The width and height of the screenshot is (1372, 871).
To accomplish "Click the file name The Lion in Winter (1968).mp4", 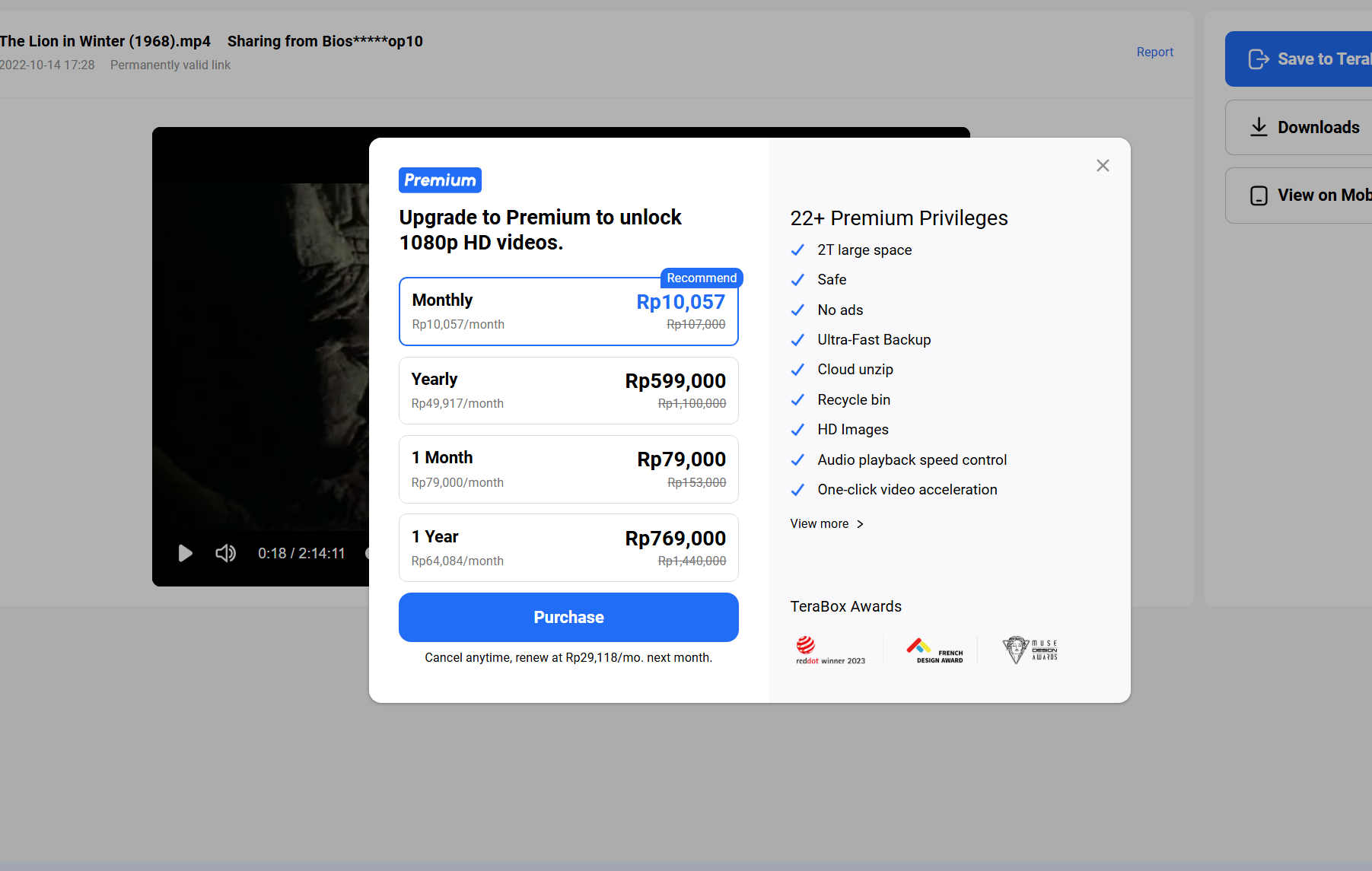I will pyautogui.click(x=105, y=41).
